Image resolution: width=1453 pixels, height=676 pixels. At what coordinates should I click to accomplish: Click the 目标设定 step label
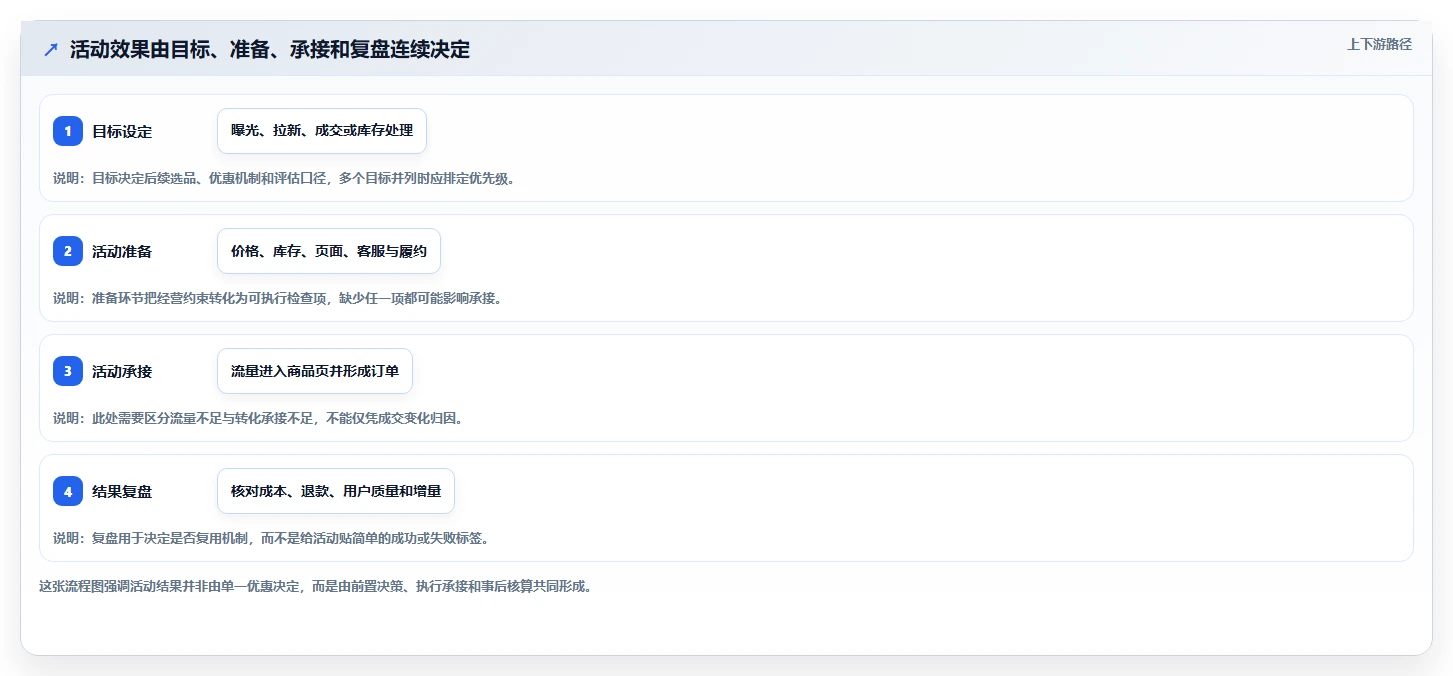tap(122, 131)
